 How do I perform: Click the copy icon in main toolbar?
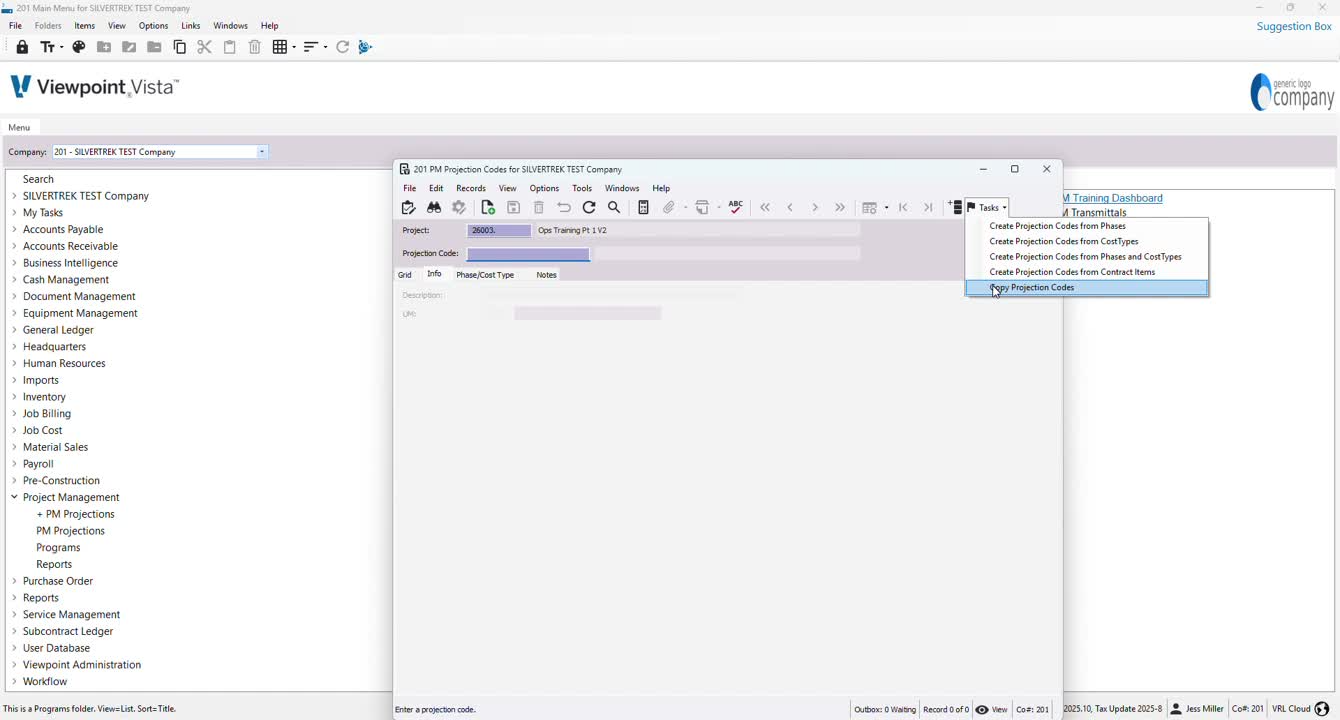point(180,47)
